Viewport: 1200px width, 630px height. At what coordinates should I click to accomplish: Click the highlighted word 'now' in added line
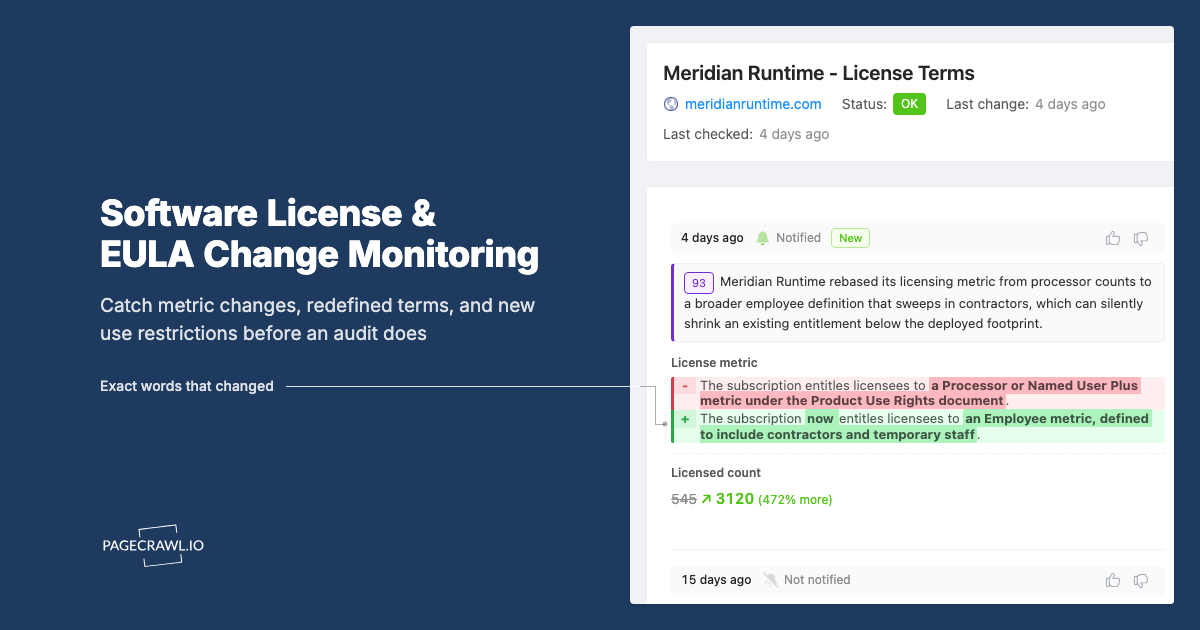821,418
